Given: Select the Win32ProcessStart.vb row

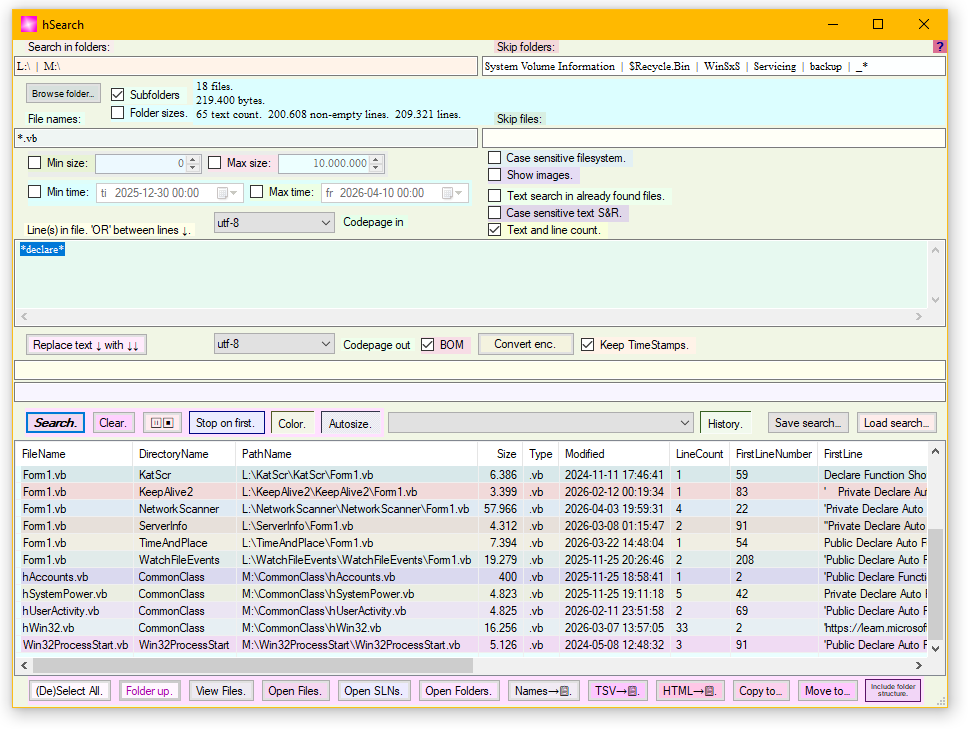Looking at the screenshot, I should coord(472,645).
